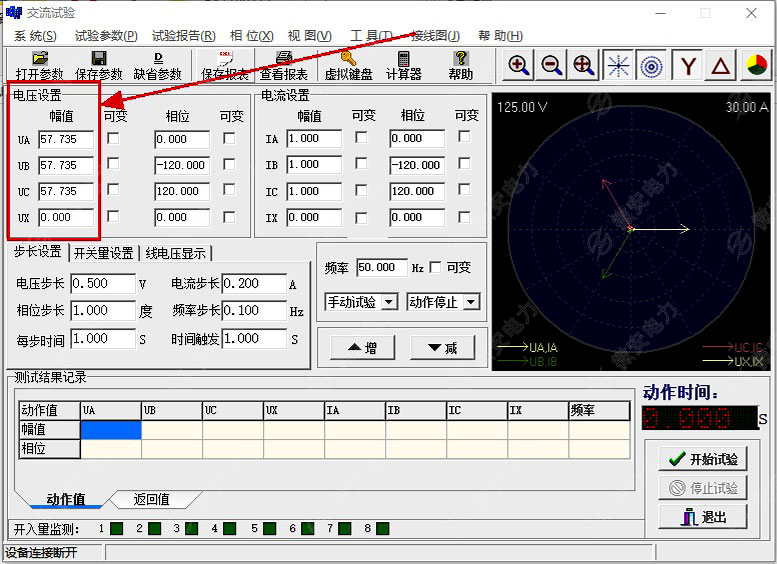Open the 虚拟键盘 virtual keyboard tool

tap(348, 65)
